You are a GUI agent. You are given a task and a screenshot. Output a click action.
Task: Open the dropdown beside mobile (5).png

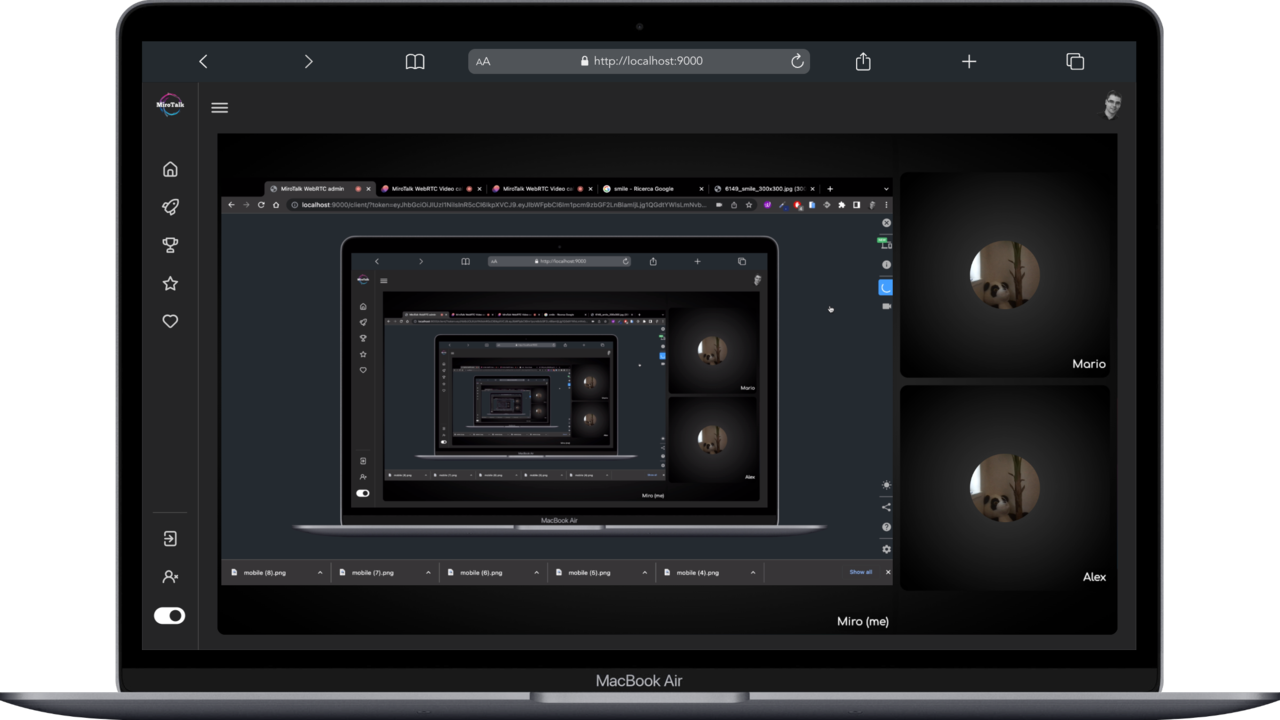(x=646, y=571)
